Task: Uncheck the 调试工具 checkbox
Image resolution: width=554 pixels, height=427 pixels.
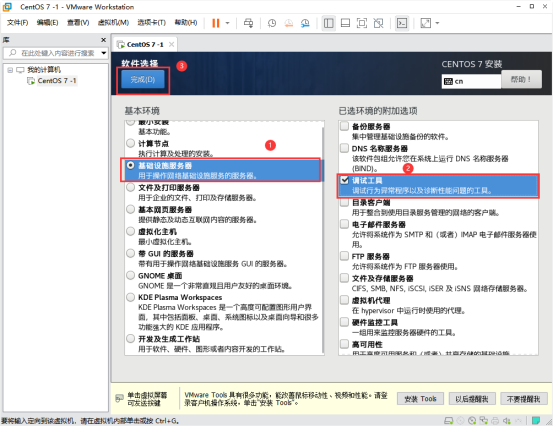Action: click(344, 180)
